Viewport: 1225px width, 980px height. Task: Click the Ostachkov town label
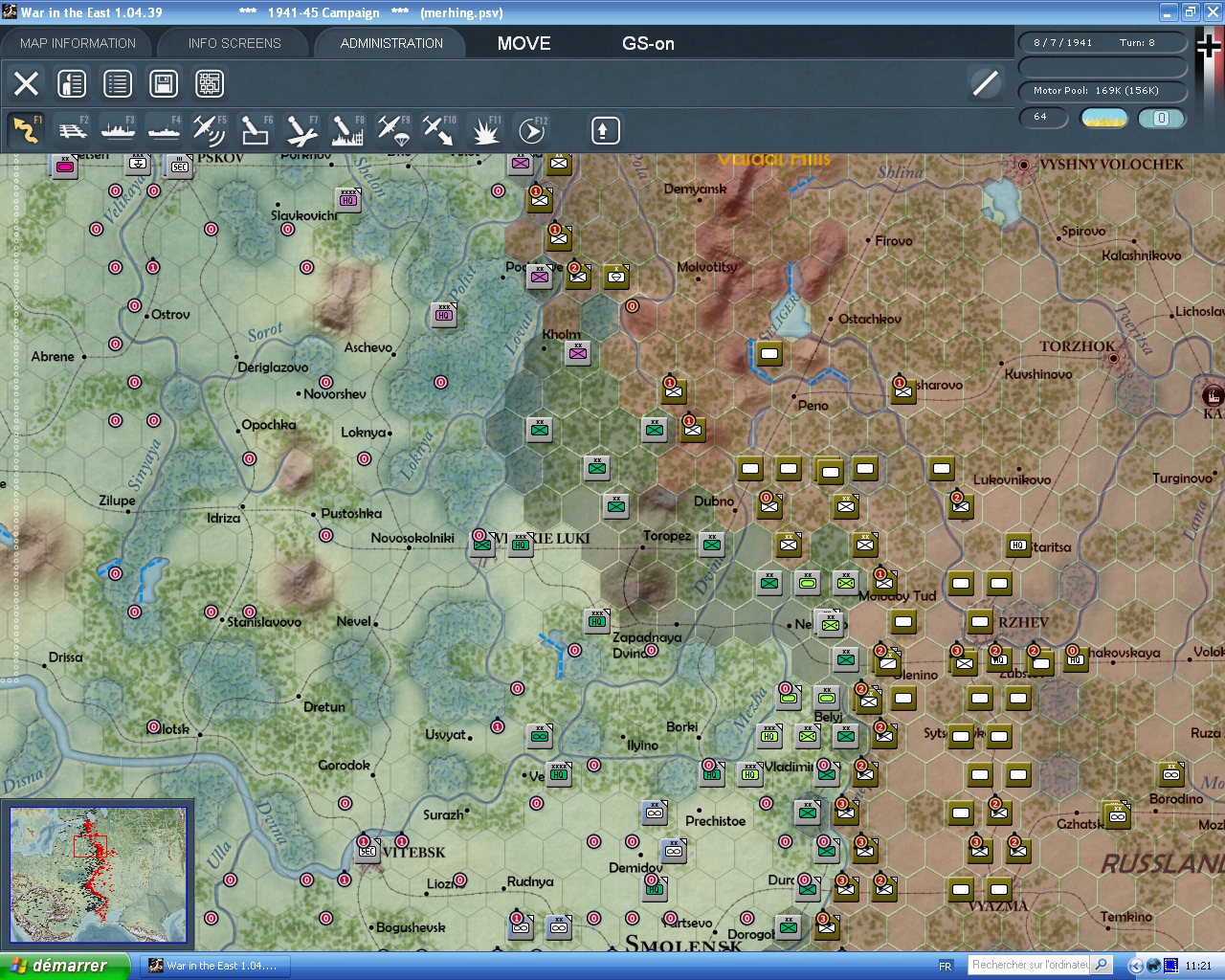[870, 319]
